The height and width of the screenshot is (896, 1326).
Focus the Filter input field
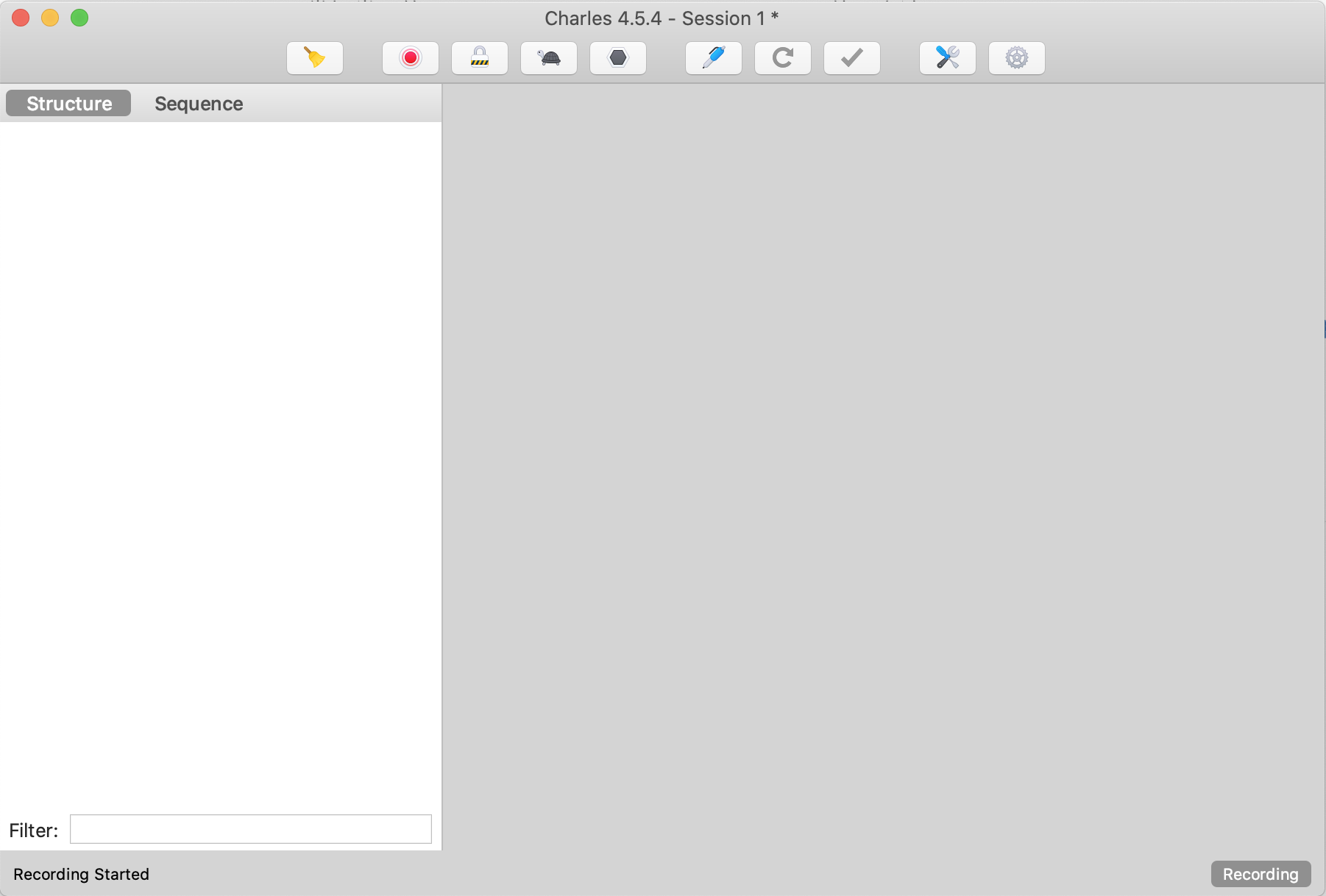pyautogui.click(x=251, y=829)
